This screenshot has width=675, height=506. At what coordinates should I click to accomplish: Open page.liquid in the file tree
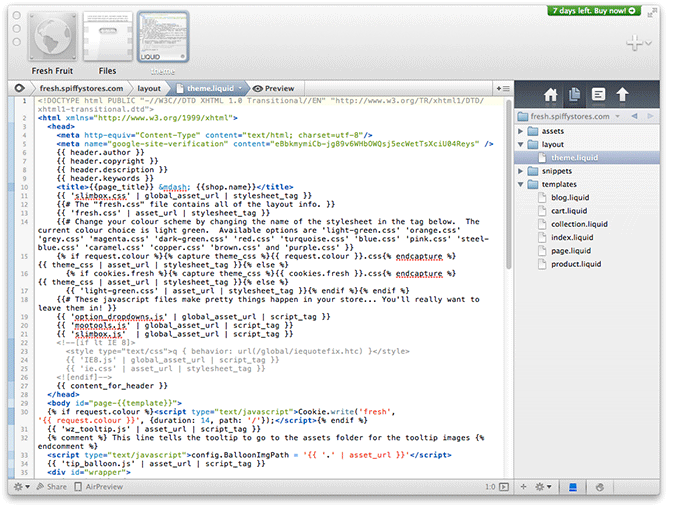pyautogui.click(x=571, y=251)
